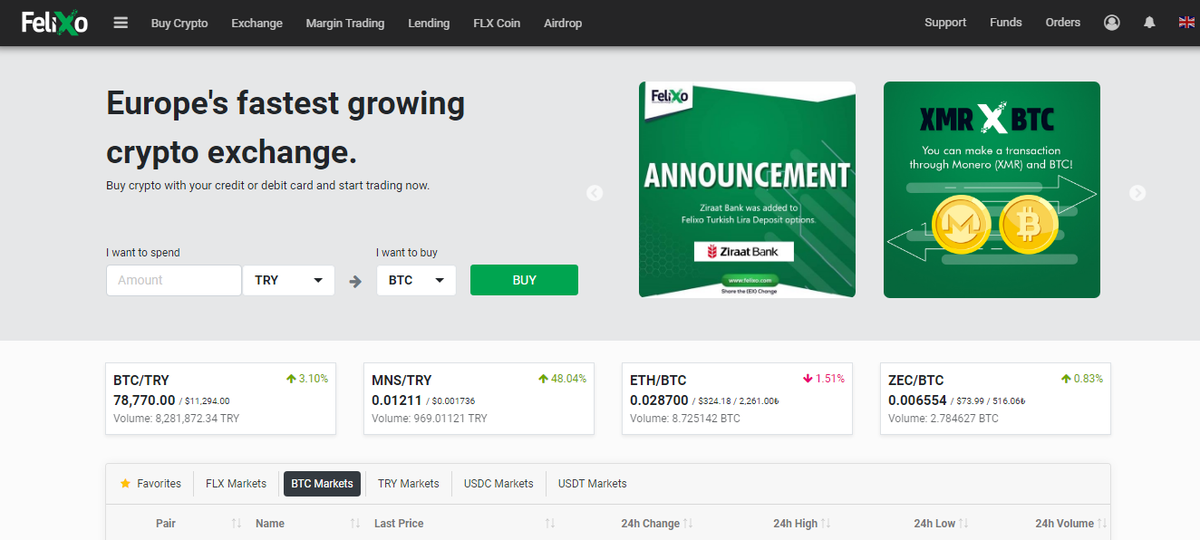This screenshot has height=540, width=1200.
Task: Open the UK flag language selector
Action: pos(1185,22)
